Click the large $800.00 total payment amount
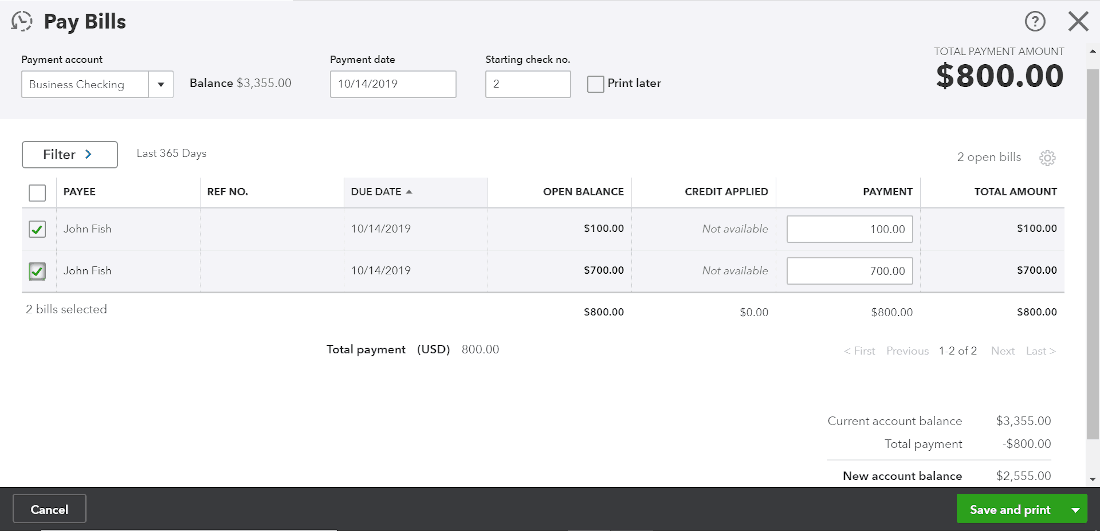The width and height of the screenshot is (1100, 531). coord(1000,76)
